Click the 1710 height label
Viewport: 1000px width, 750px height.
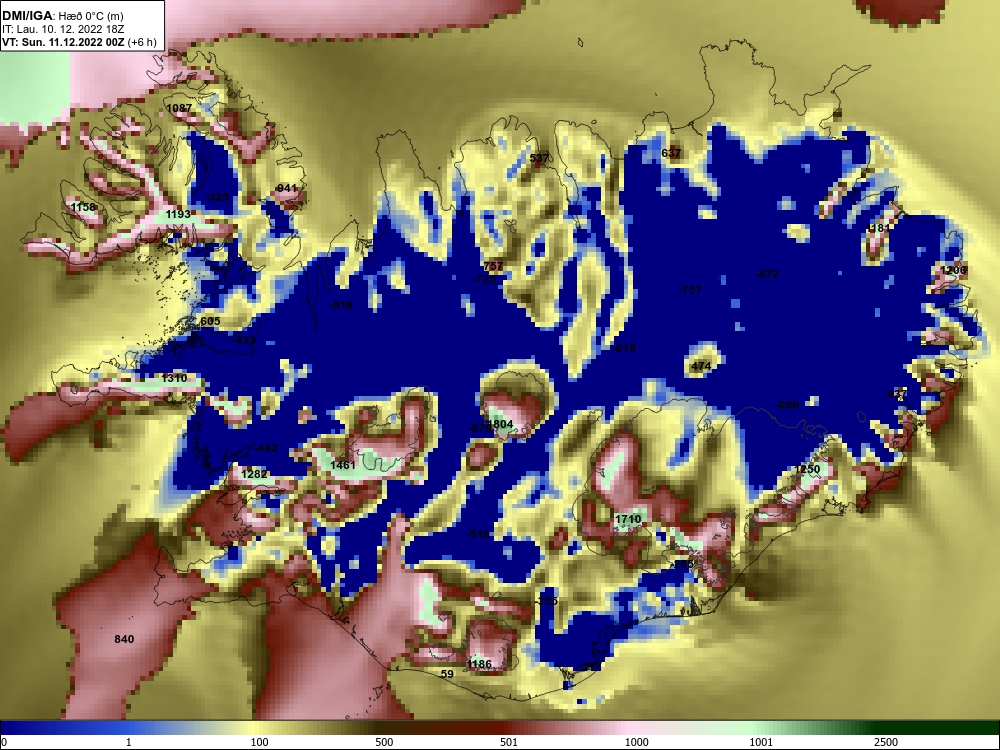coord(628,519)
